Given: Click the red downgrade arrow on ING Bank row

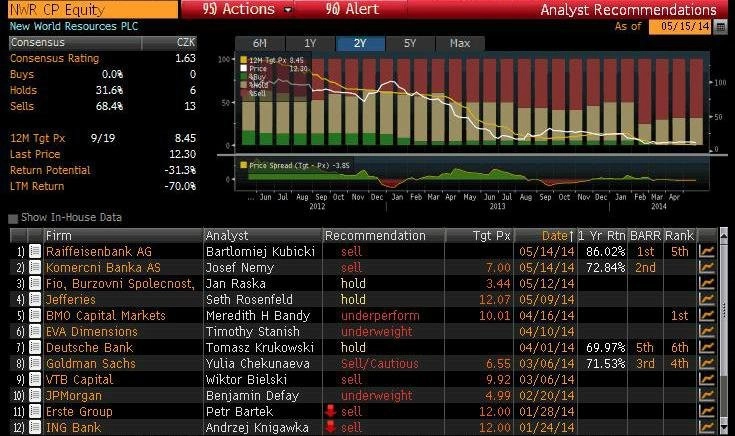Looking at the screenshot, I should tap(330, 427).
